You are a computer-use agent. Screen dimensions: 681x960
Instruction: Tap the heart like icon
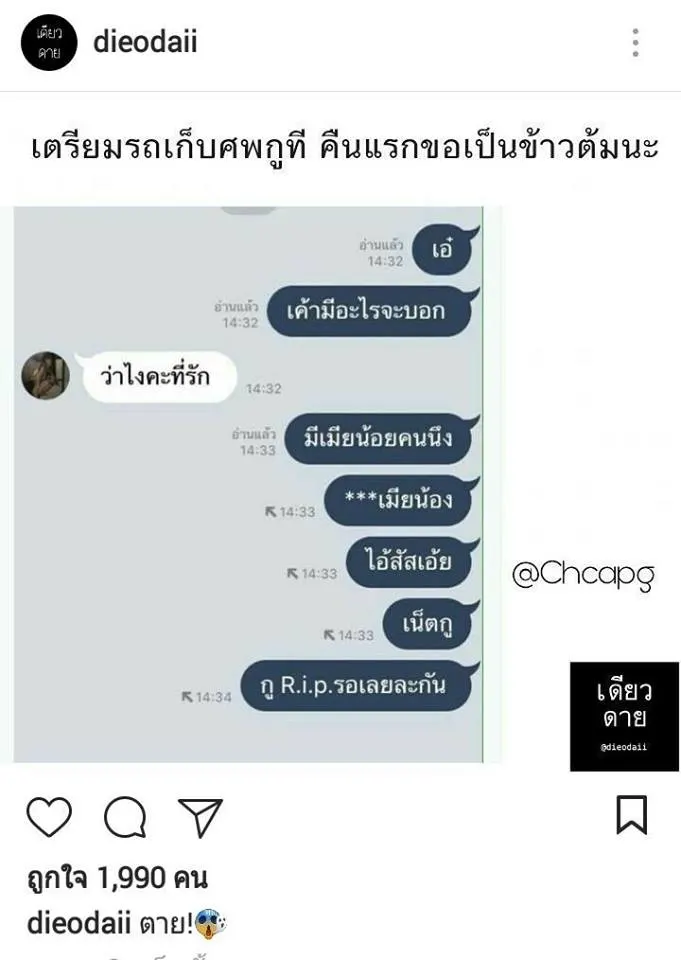coord(49,817)
